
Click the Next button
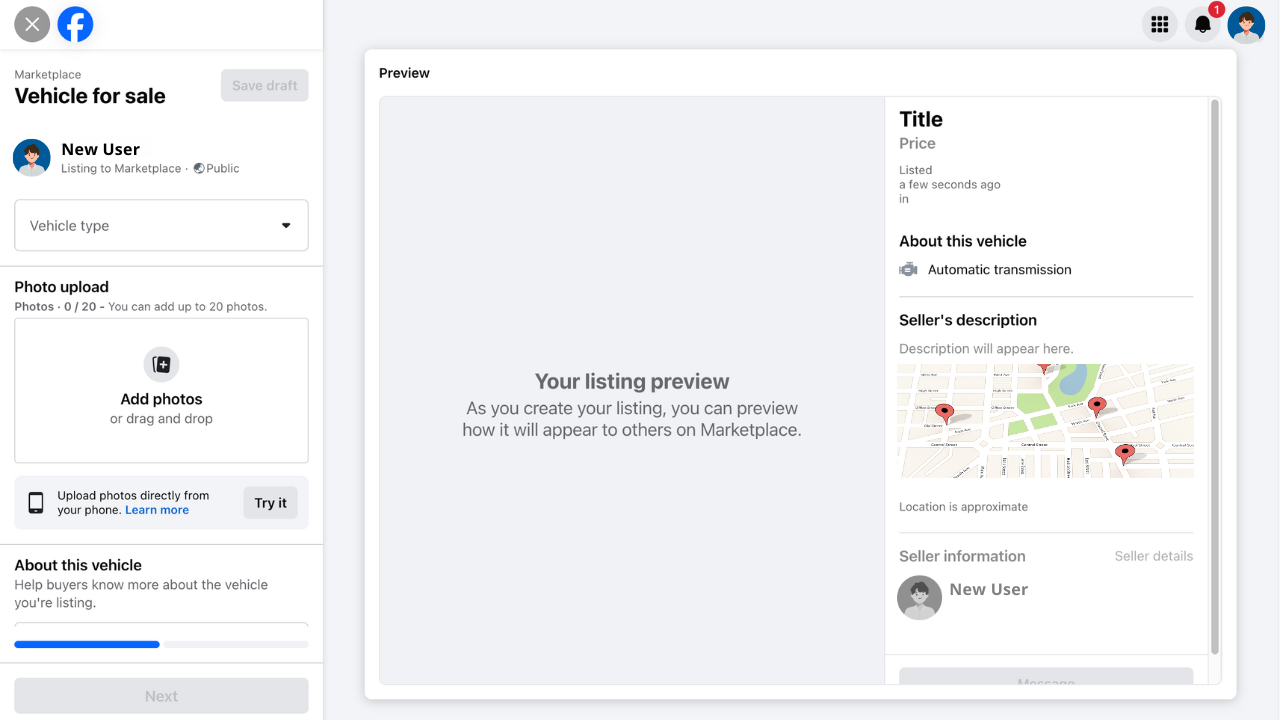161,696
